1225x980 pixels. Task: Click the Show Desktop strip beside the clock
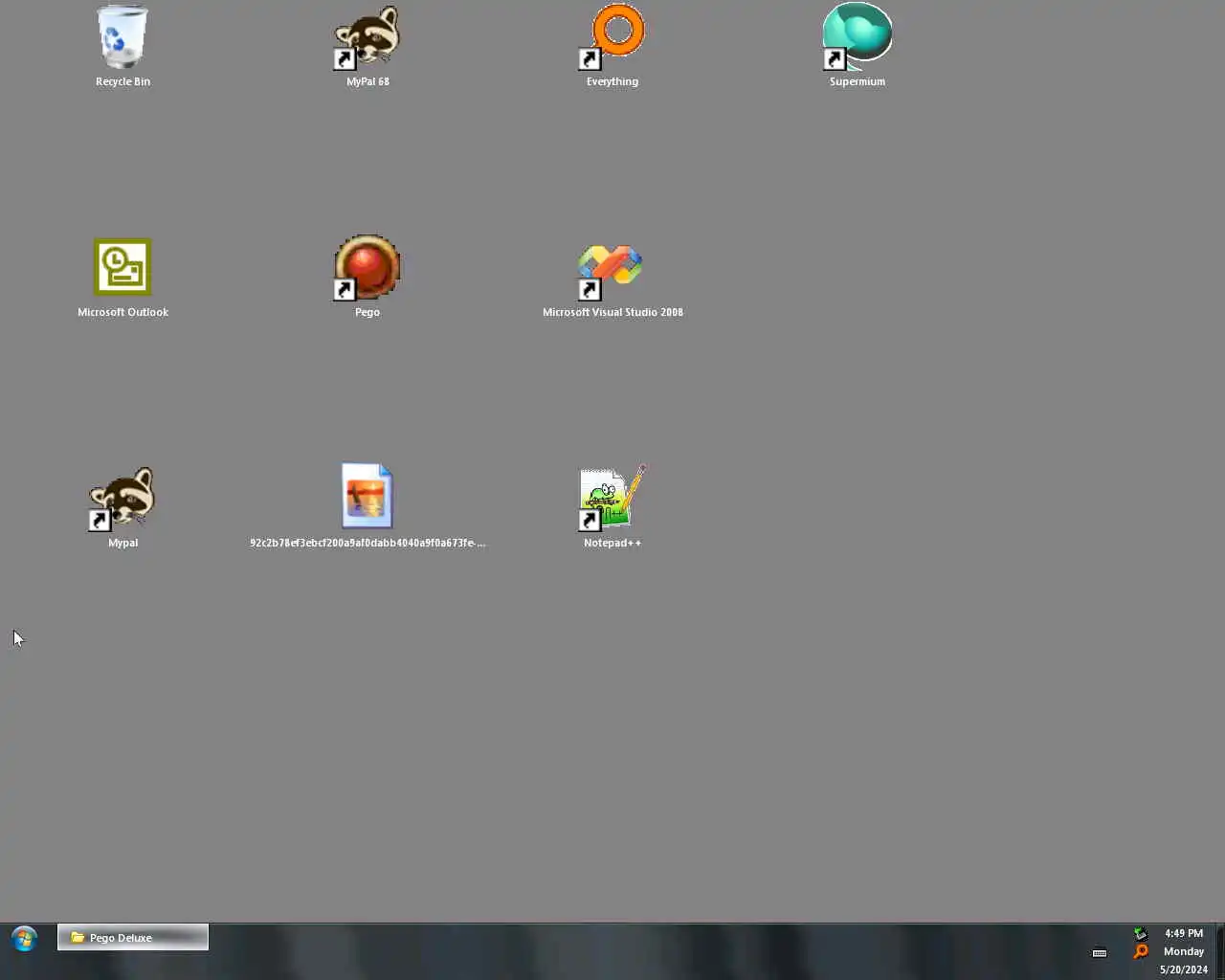tap(1220, 951)
